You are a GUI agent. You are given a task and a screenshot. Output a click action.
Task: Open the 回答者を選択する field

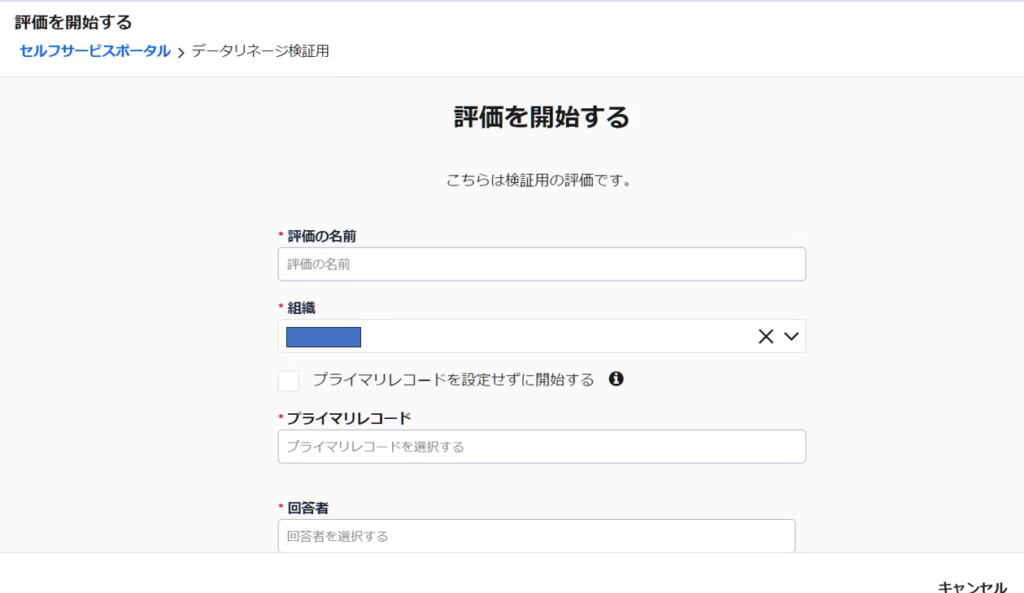[536, 536]
